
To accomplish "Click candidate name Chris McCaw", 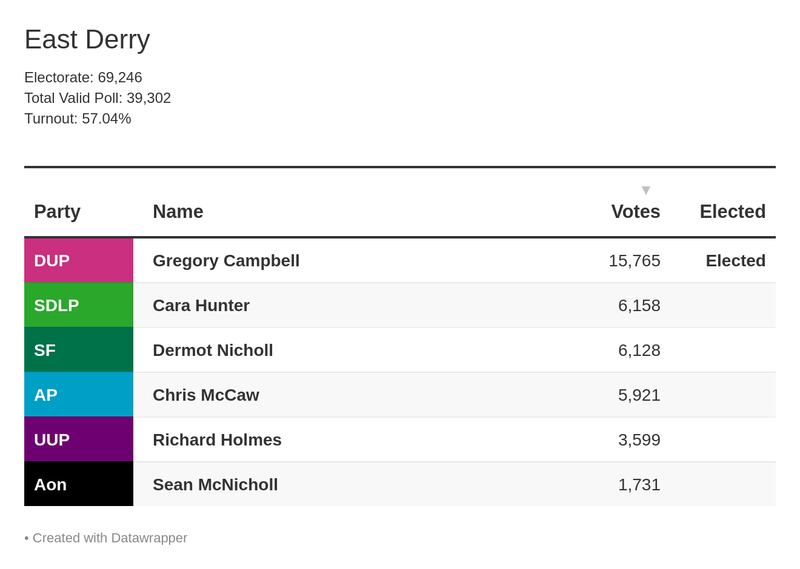I will (206, 395).
